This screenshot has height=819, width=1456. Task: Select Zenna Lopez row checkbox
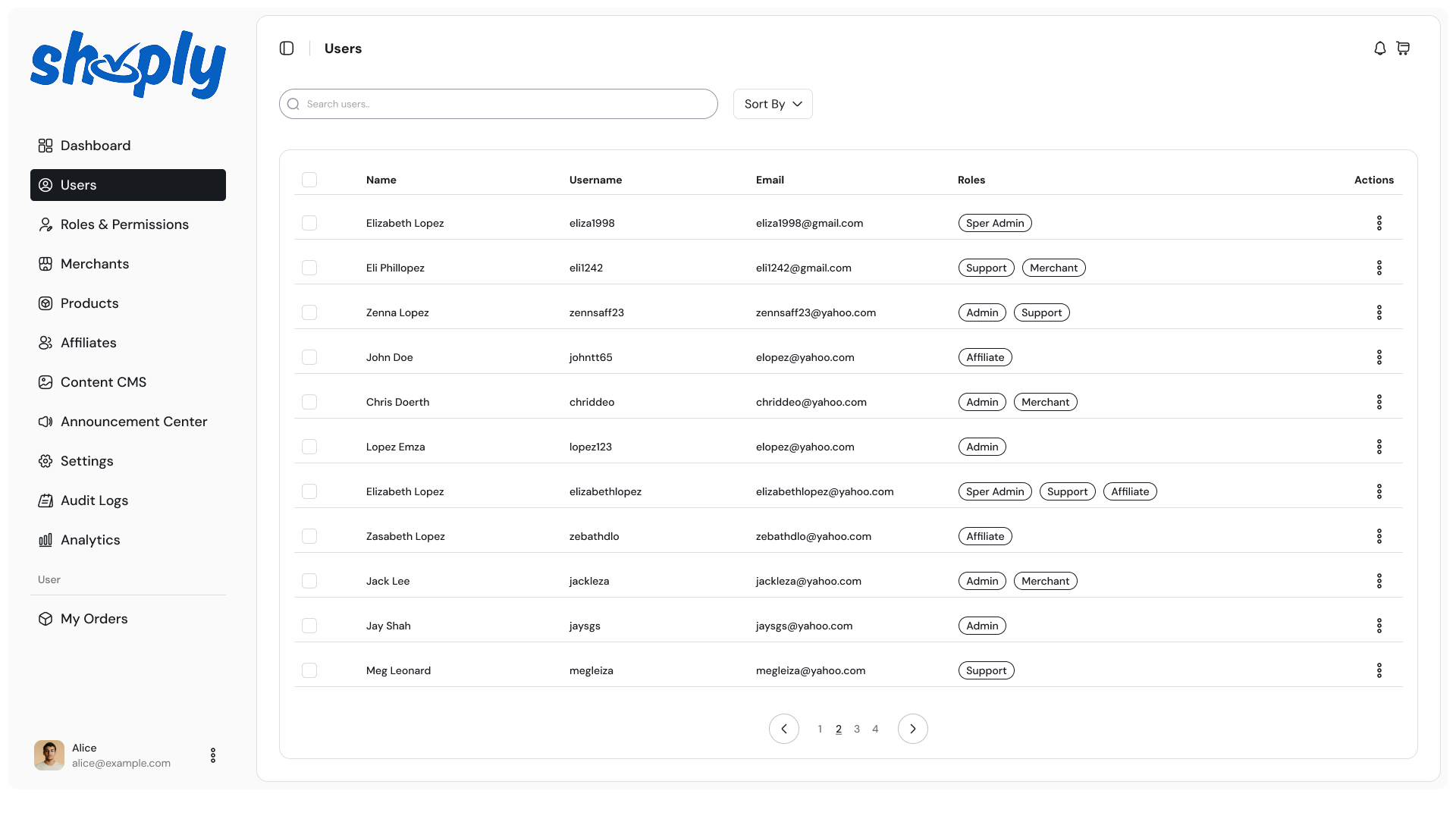[x=309, y=312]
